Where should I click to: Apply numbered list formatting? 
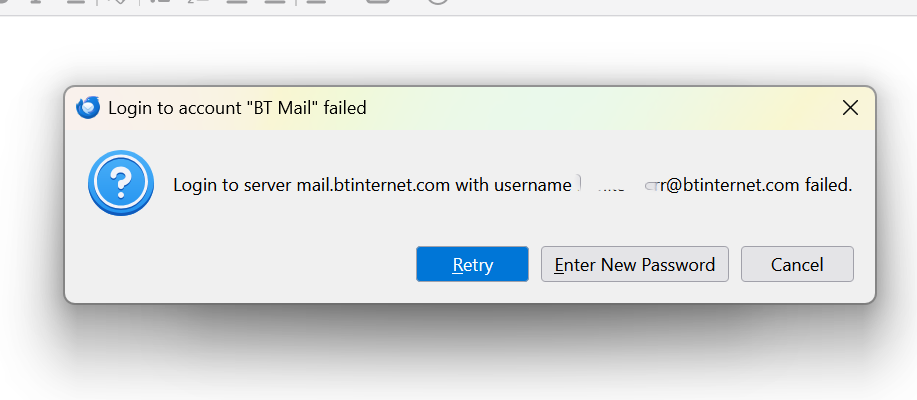(x=198, y=2)
